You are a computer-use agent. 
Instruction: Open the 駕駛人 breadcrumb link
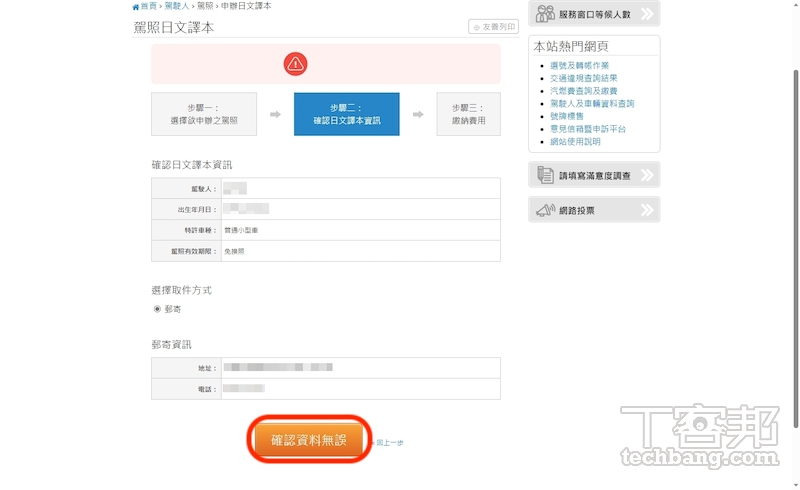tap(177, 6)
